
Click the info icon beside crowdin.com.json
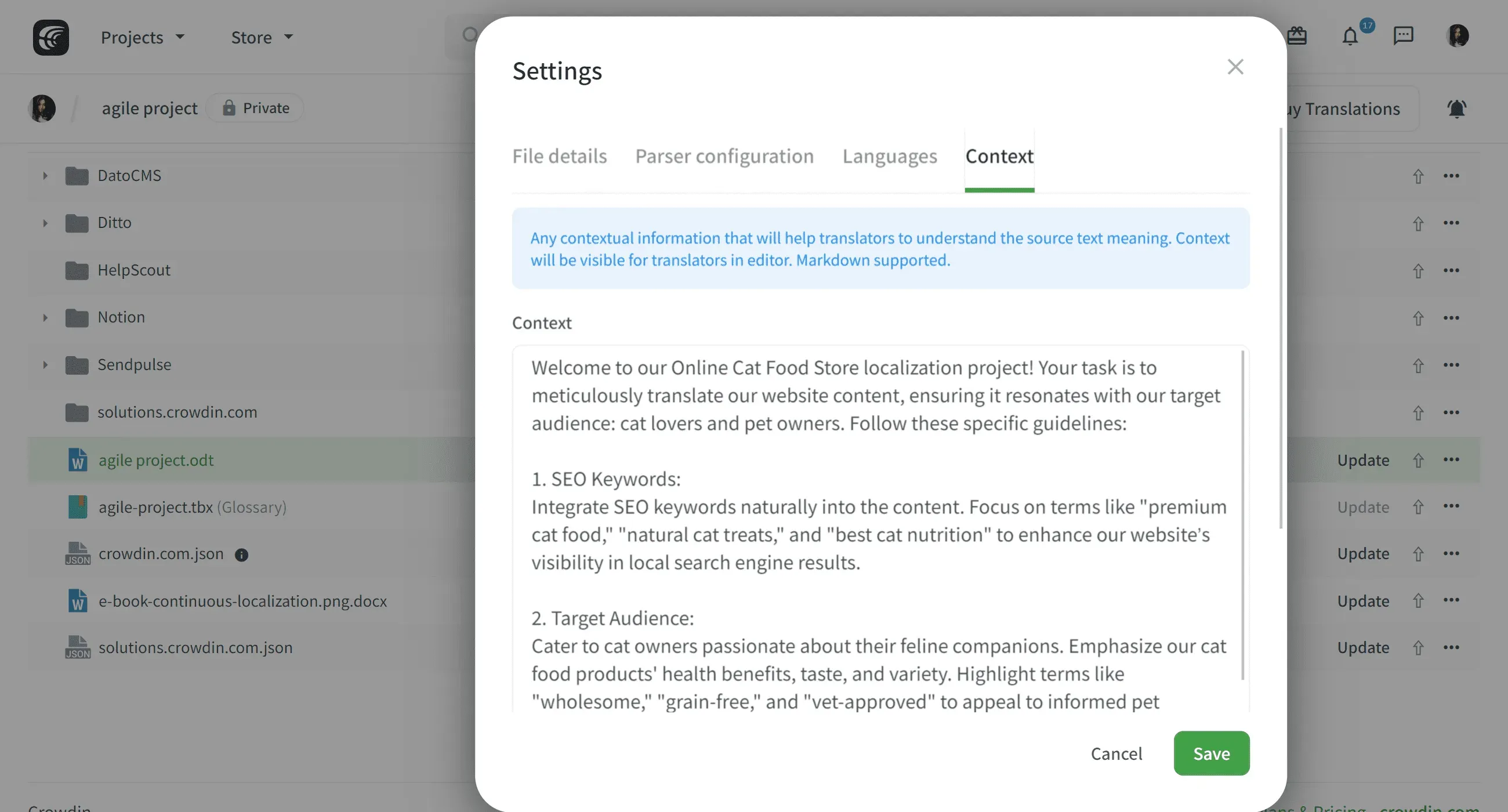coord(242,555)
